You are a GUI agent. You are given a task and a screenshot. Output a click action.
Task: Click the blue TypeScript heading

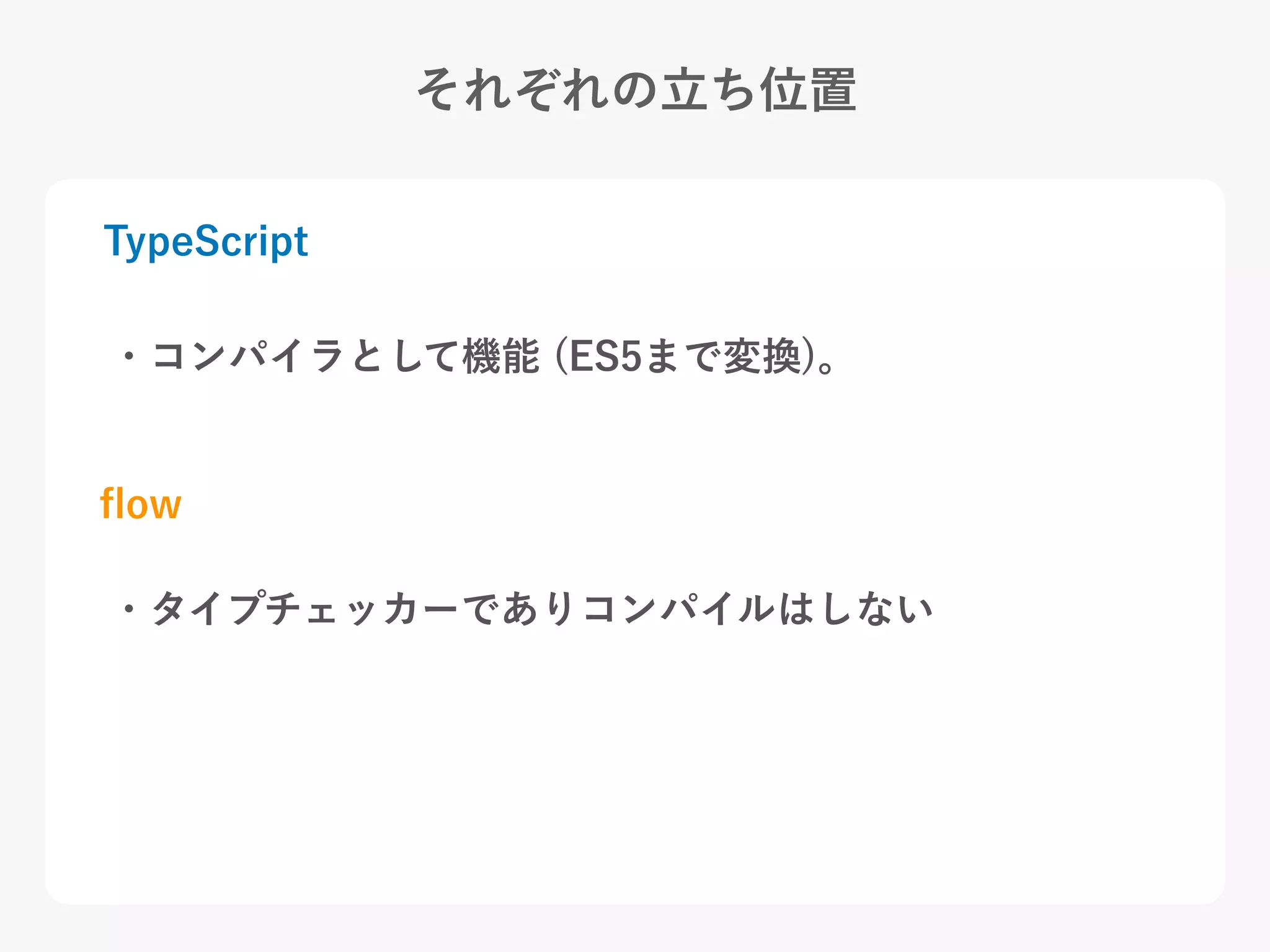coord(206,241)
